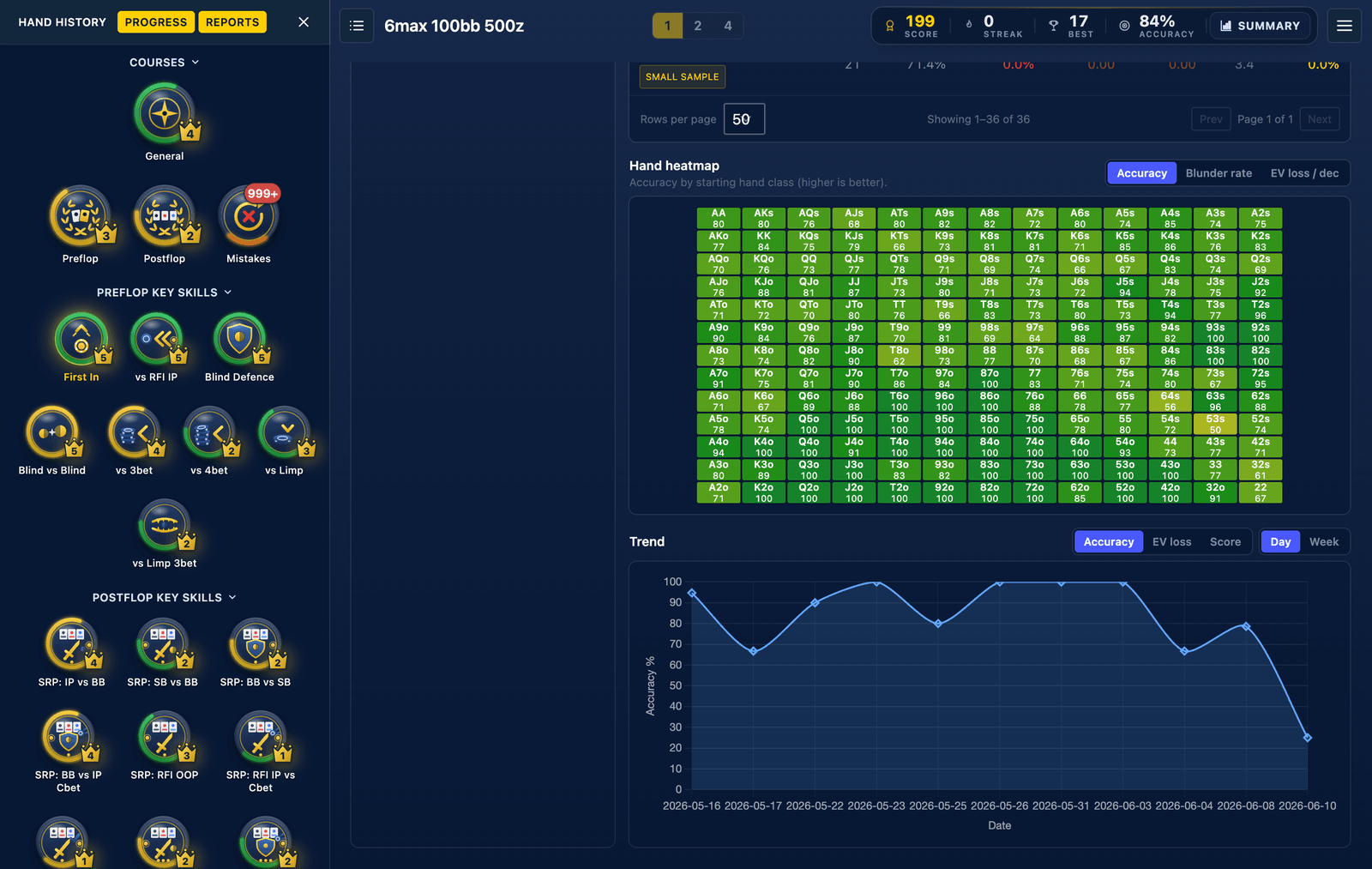Switch heatmap to Accuracy view
This screenshot has height=869, width=1372.
[1141, 173]
